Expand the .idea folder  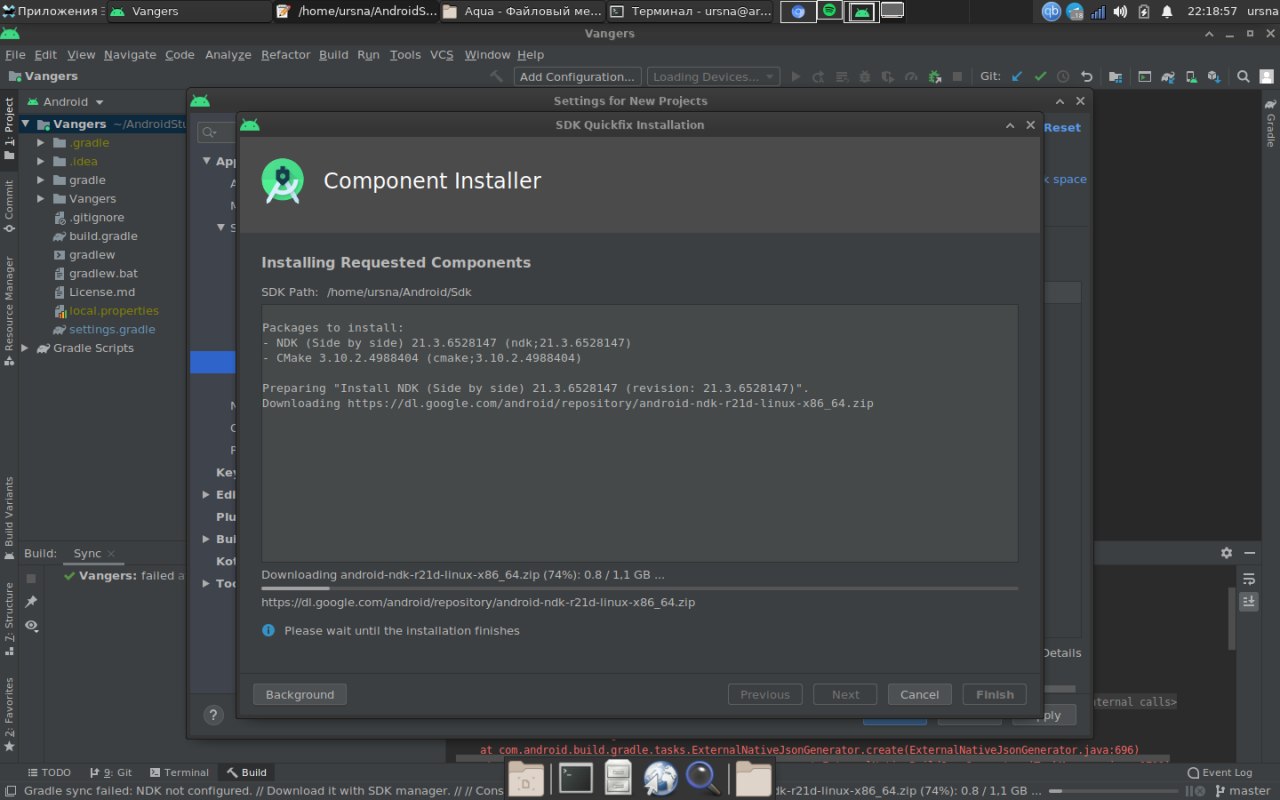point(41,161)
